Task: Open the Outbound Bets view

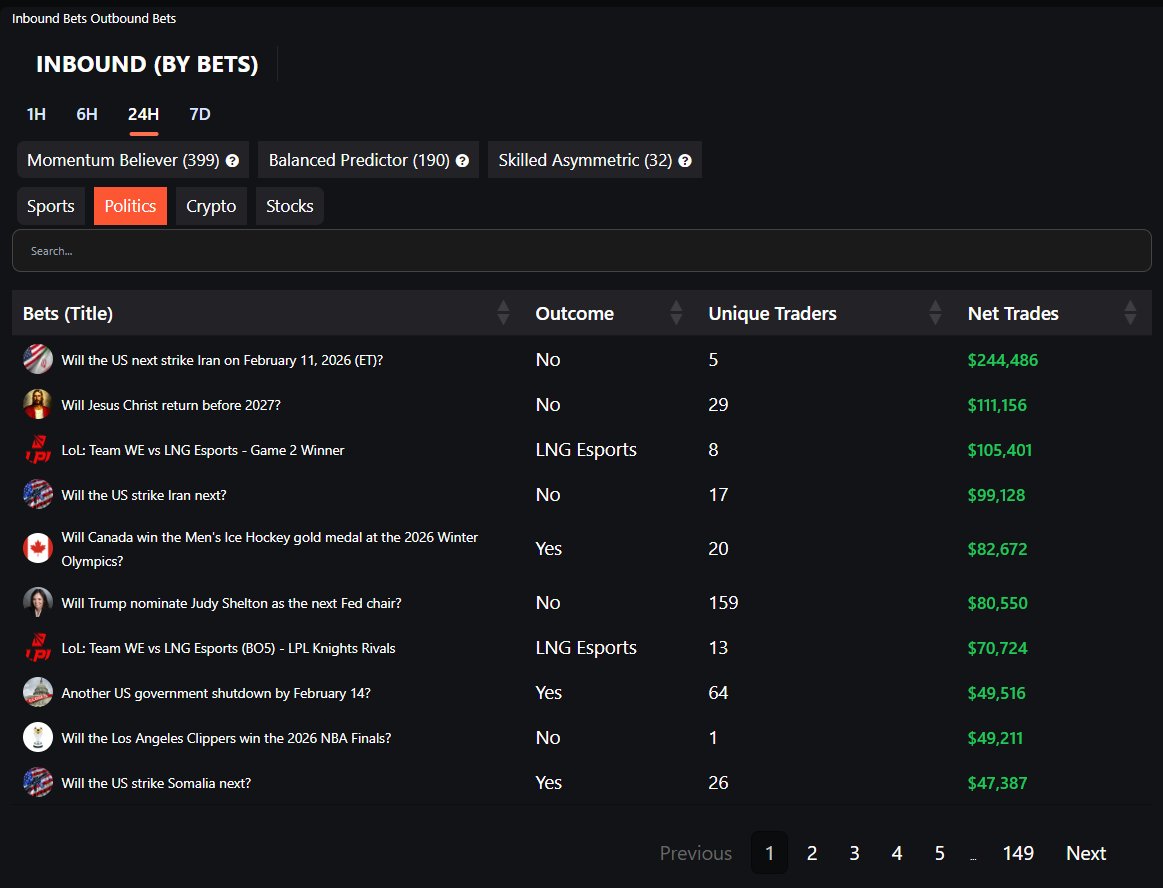Action: (134, 19)
